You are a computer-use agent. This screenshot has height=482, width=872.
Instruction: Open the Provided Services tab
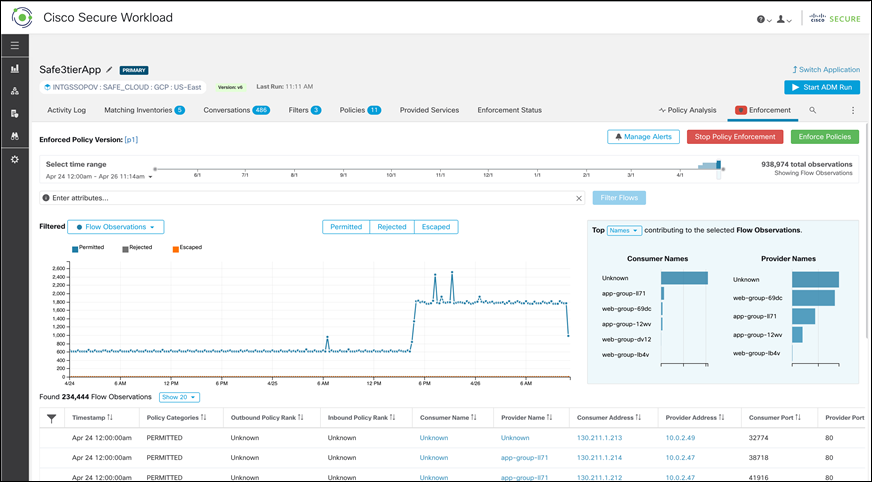pyautogui.click(x=429, y=110)
